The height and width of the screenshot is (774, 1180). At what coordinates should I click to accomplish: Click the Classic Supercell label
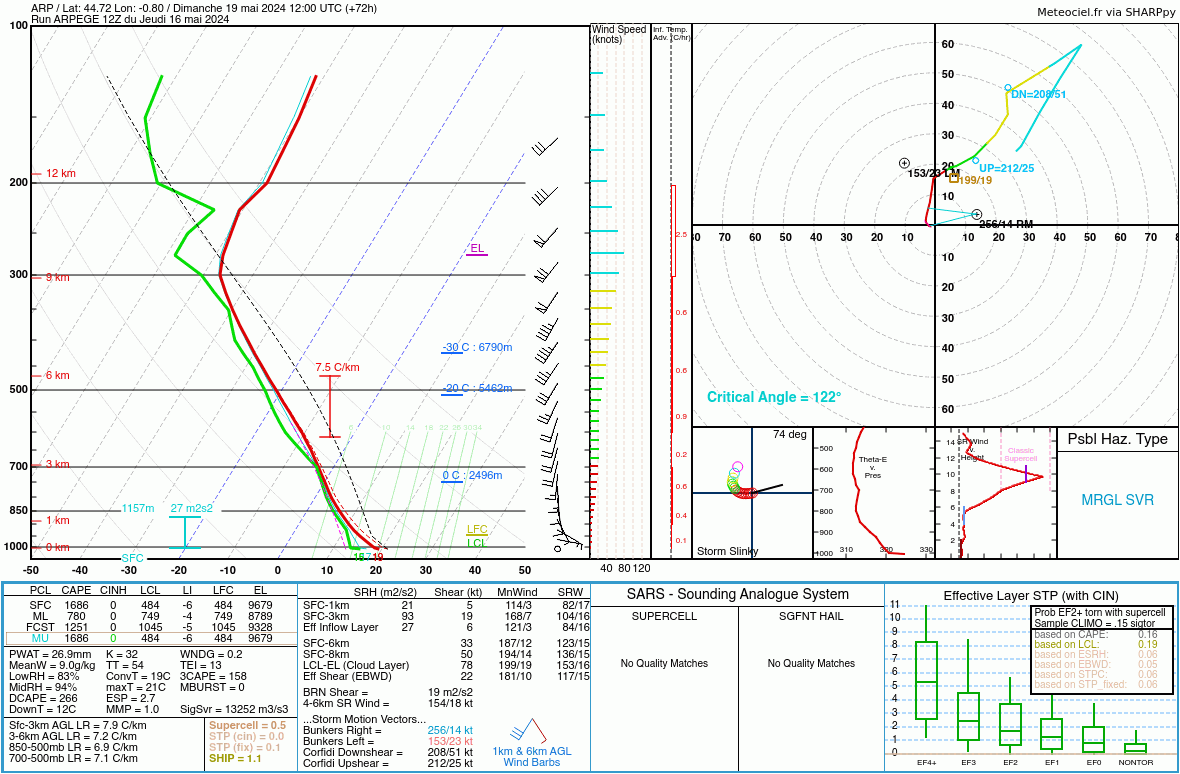tap(1020, 454)
